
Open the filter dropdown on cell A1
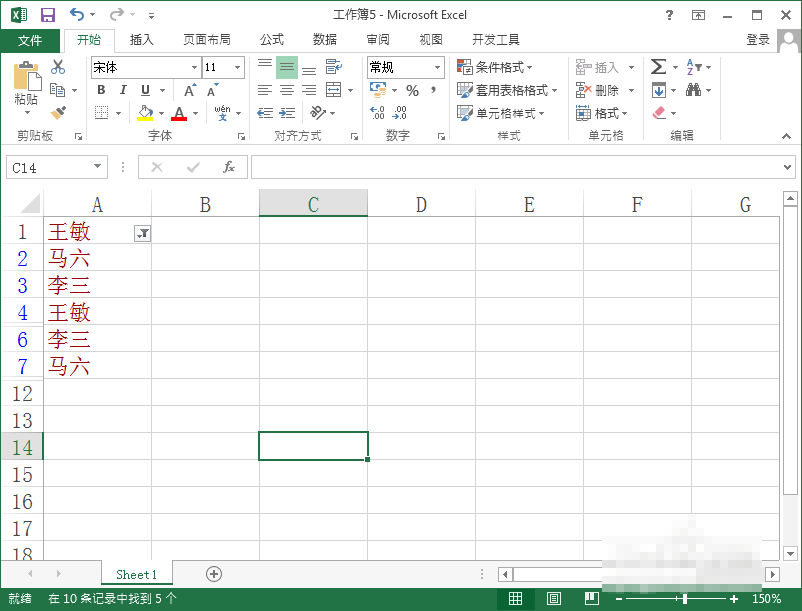[142, 232]
